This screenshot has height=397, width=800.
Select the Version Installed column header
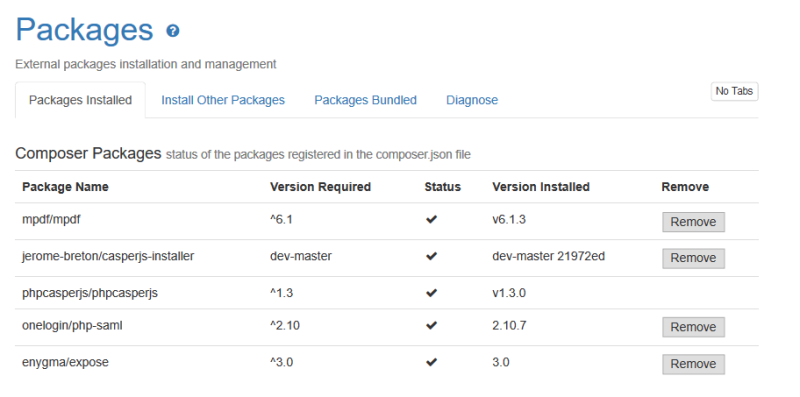coord(541,187)
